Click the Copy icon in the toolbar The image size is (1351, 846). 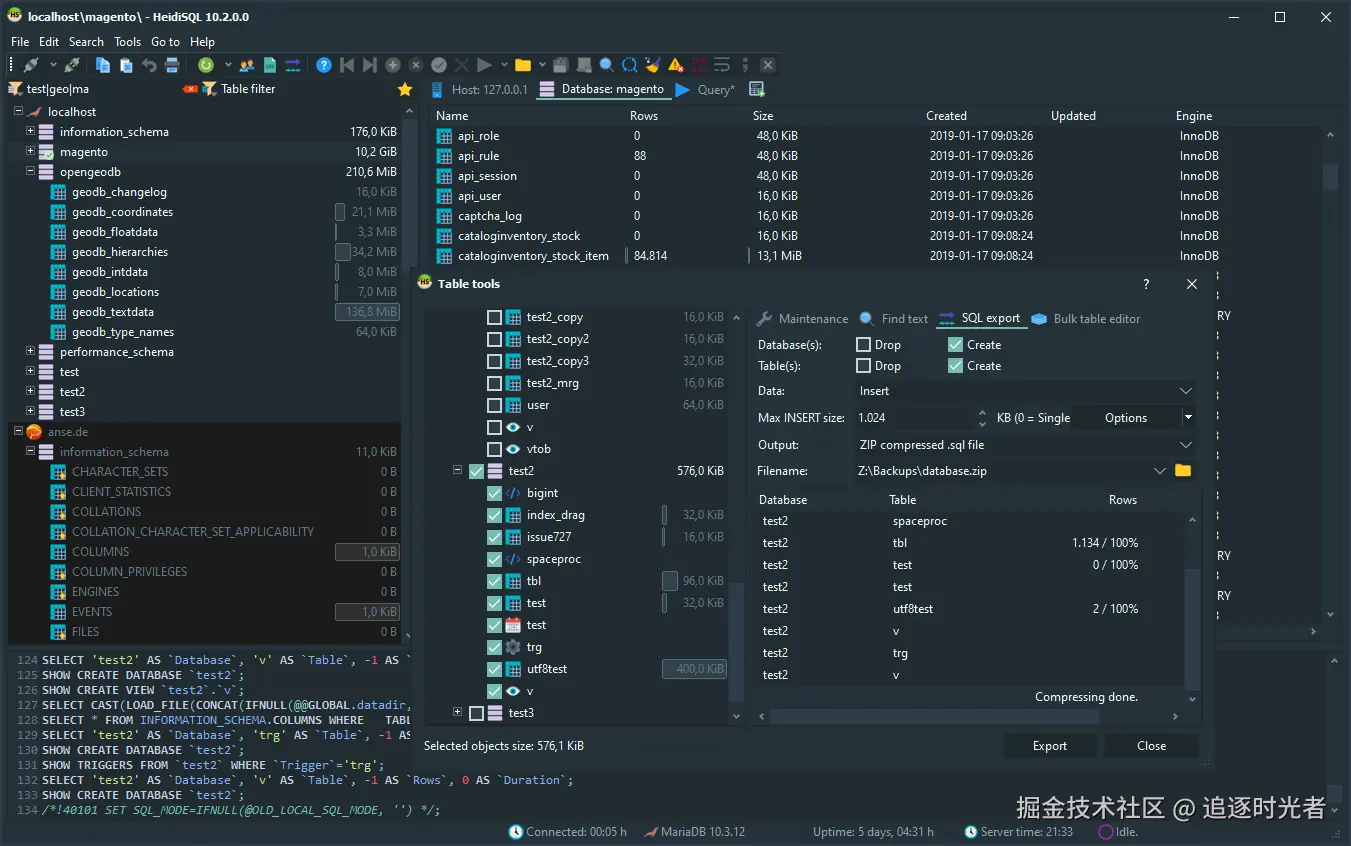tap(103, 65)
